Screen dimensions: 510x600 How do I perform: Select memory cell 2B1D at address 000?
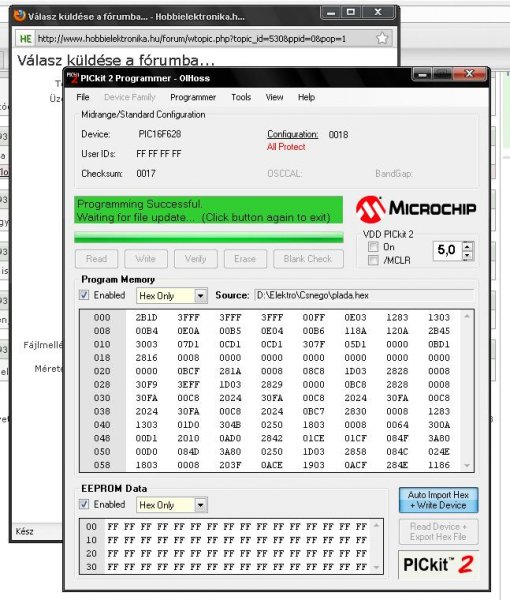(147, 318)
